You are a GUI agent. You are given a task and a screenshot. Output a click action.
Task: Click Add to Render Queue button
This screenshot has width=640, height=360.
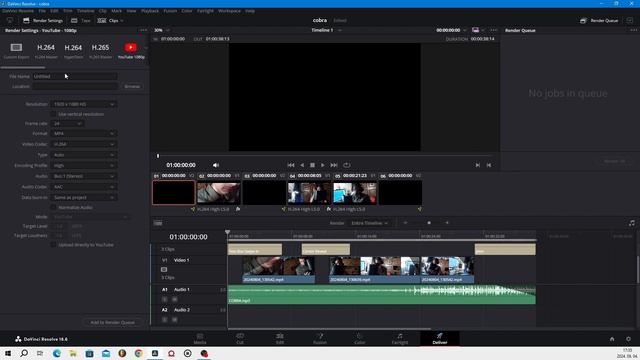tap(113, 322)
